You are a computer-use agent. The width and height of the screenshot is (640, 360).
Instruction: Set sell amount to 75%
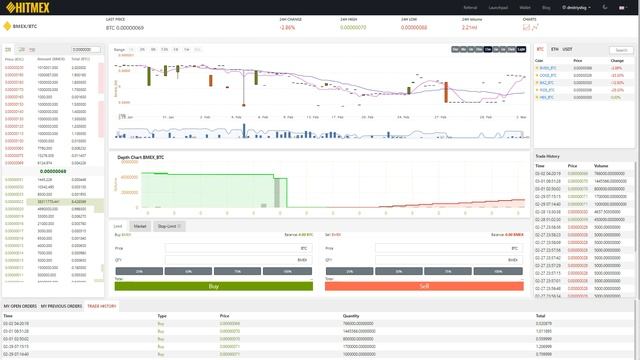pyautogui.click(x=448, y=271)
